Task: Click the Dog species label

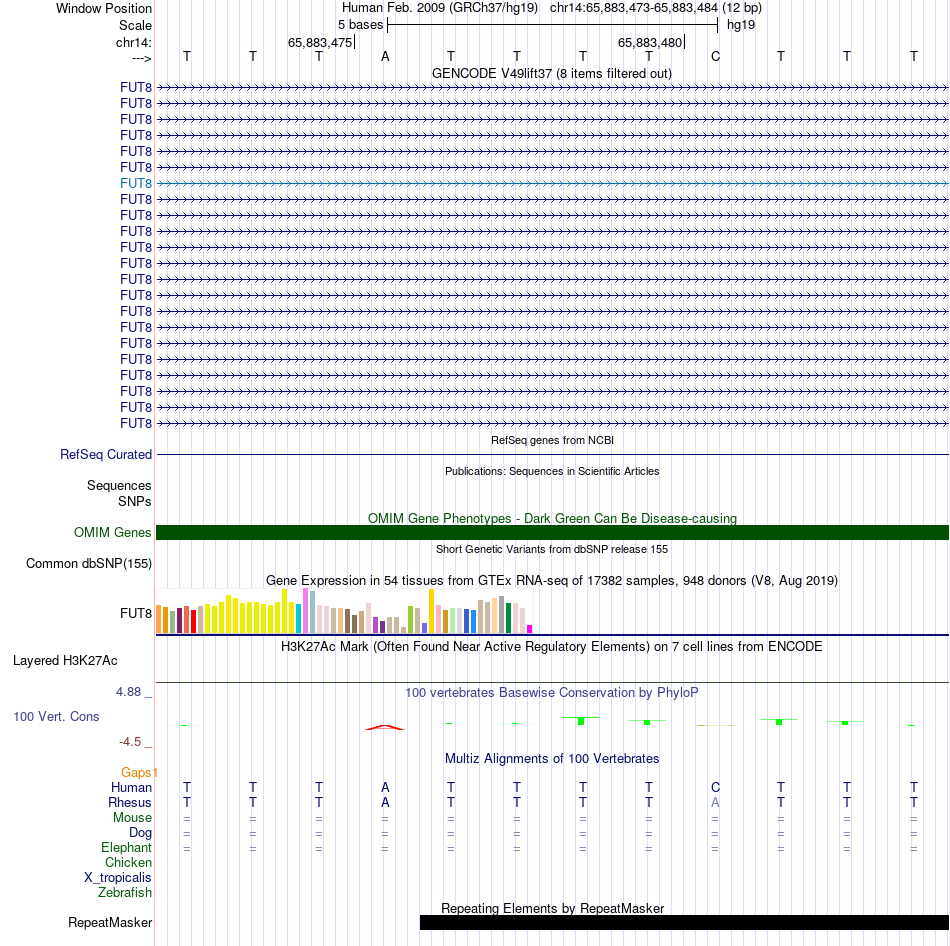Action: click(x=141, y=833)
